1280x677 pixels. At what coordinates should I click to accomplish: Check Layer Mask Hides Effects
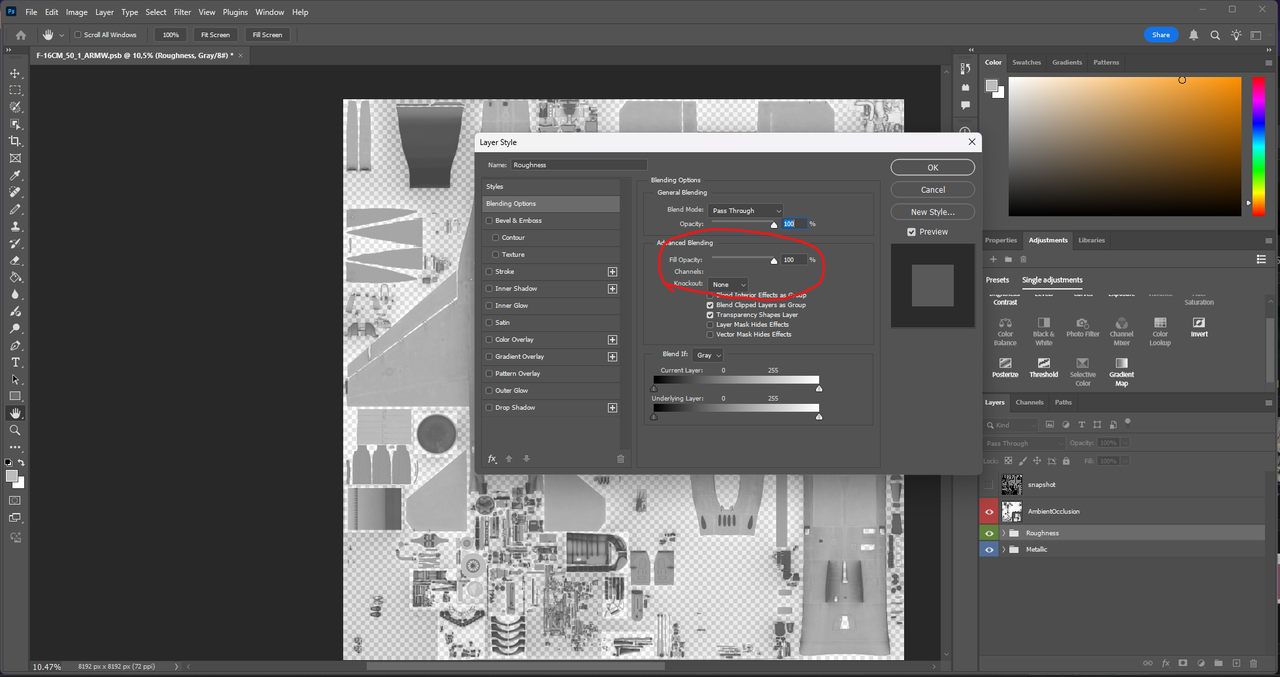click(710, 324)
